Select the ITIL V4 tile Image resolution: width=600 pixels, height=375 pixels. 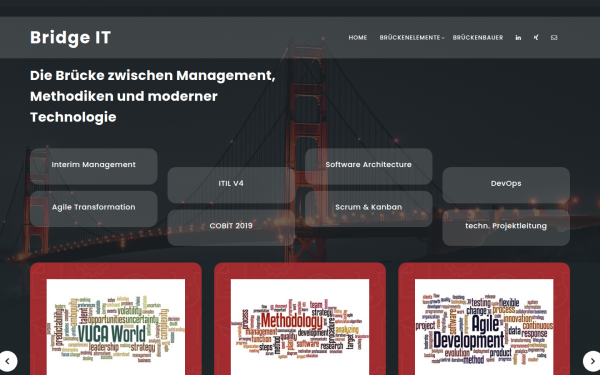[231, 185]
